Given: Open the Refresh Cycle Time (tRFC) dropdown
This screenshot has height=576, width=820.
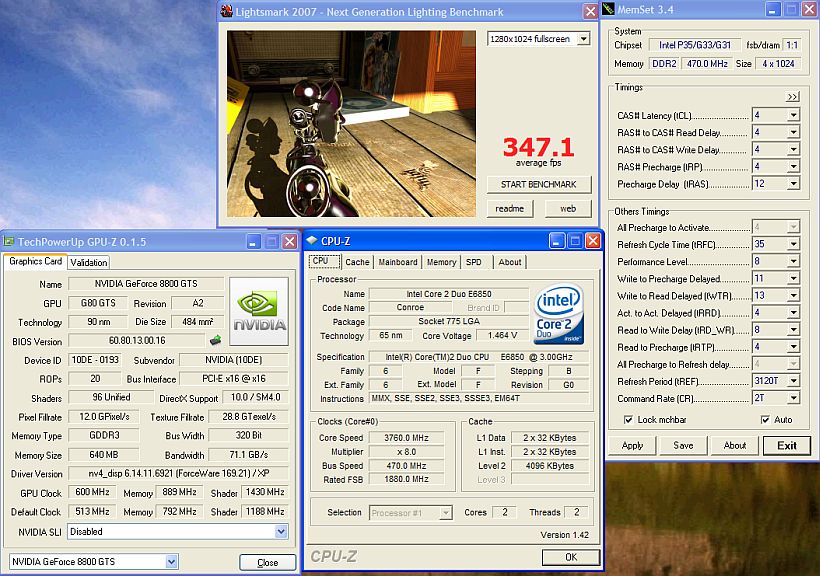Looking at the screenshot, I should click(x=793, y=244).
